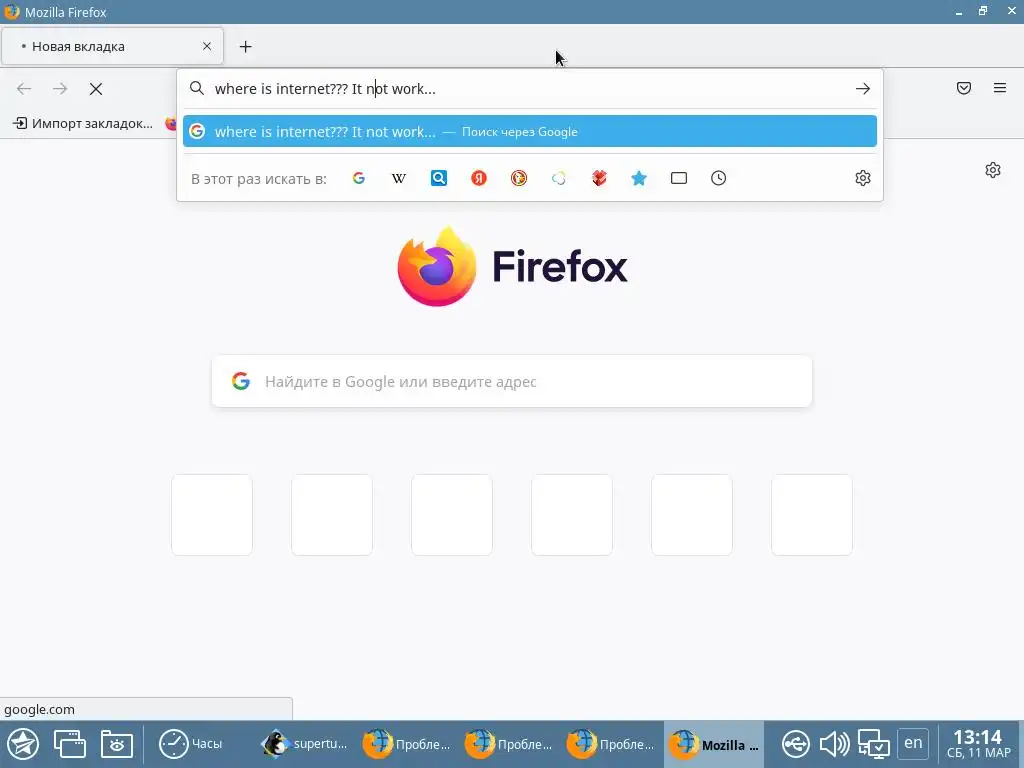The width and height of the screenshot is (1024, 768).
Task: Toggle the en keyboard layout indicator
Action: 913,743
